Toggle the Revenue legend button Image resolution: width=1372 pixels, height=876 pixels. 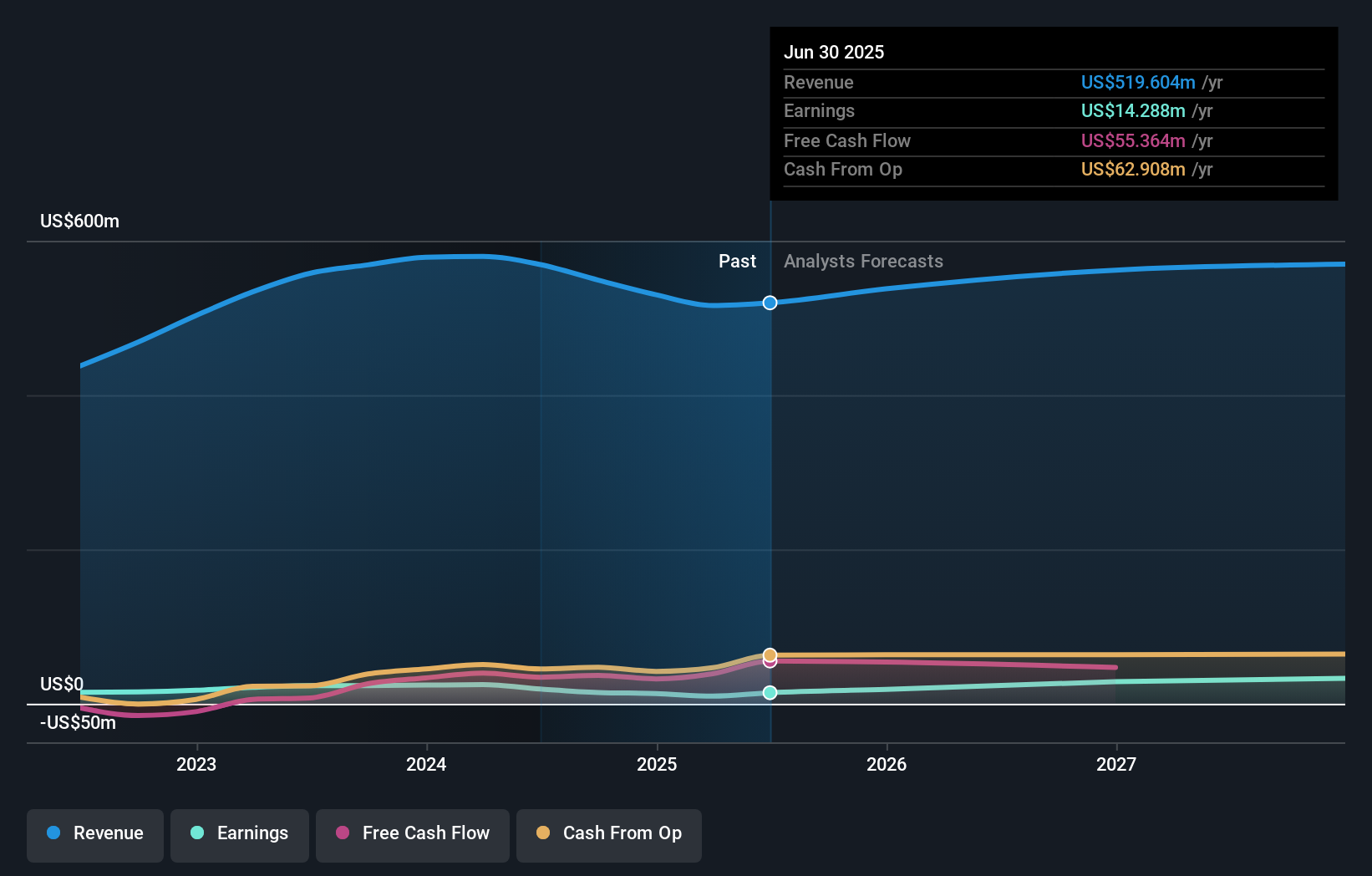[95, 835]
